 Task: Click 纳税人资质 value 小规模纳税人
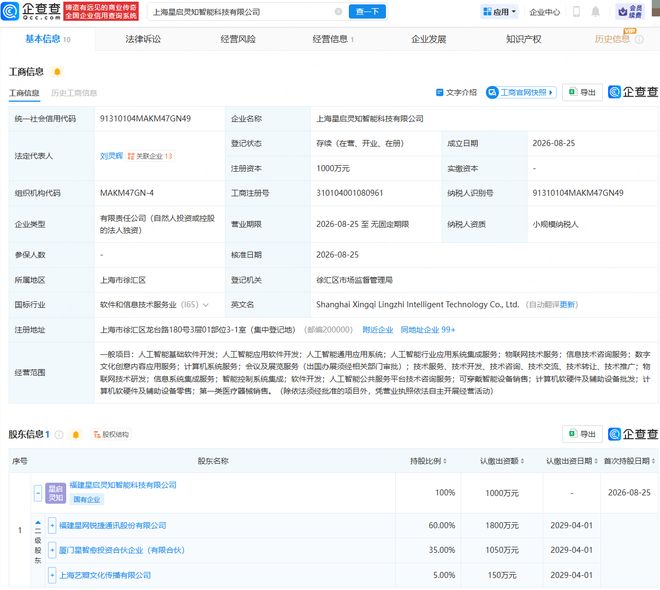(x=555, y=224)
